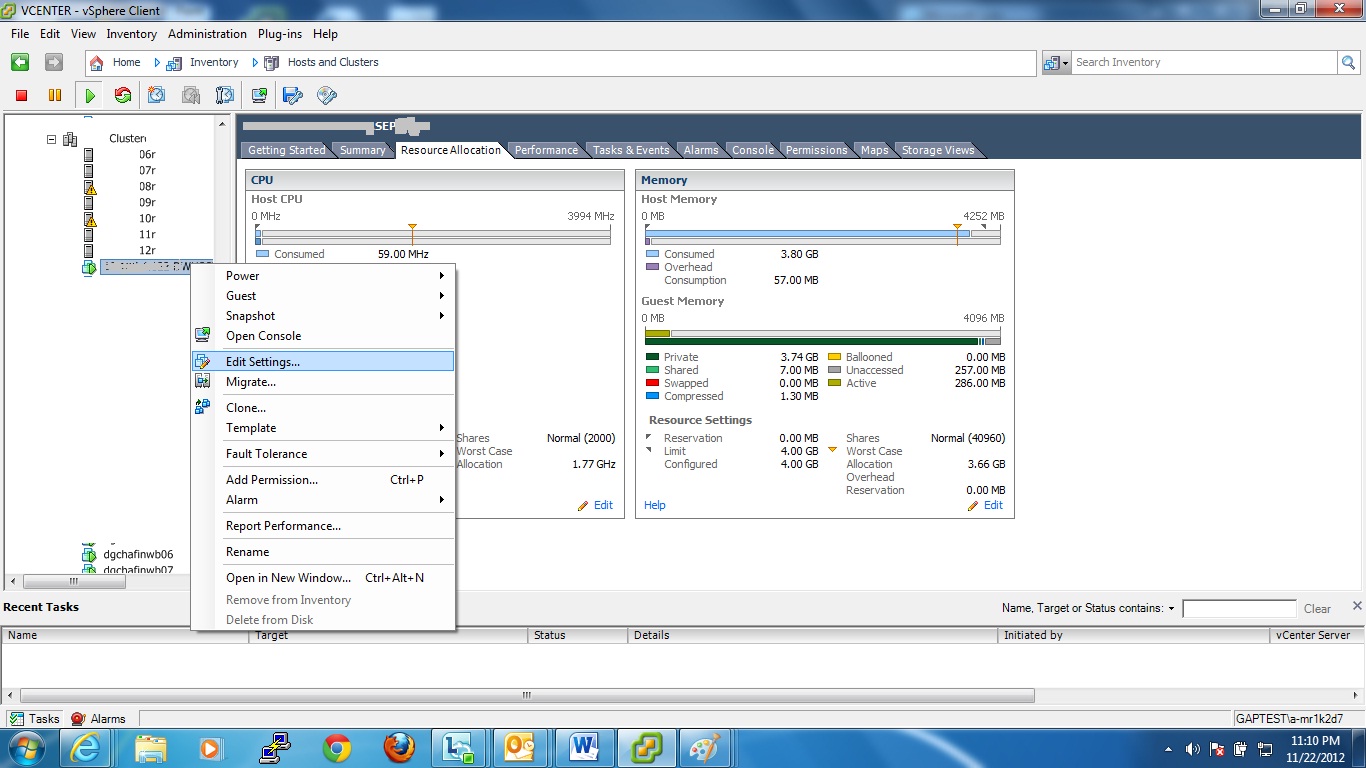Open the Administration menu
The width and height of the screenshot is (1366, 768).
click(x=207, y=34)
